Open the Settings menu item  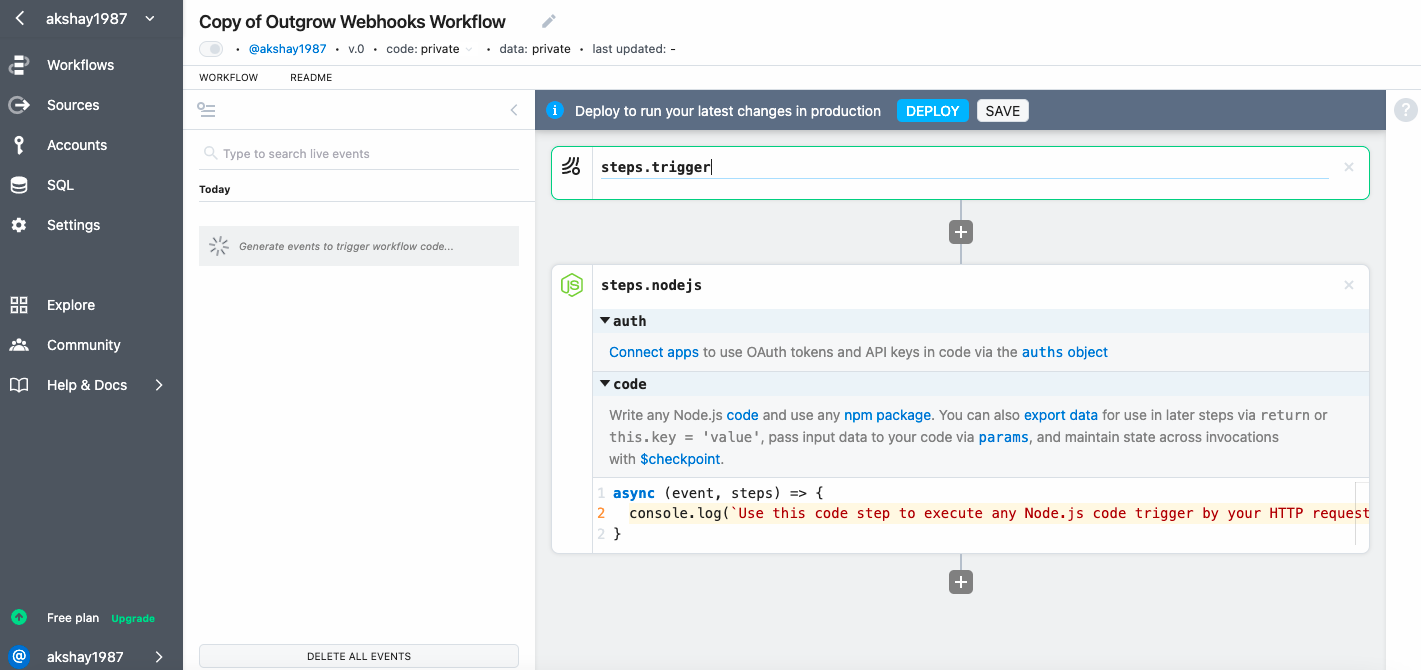pyautogui.click(x=73, y=225)
